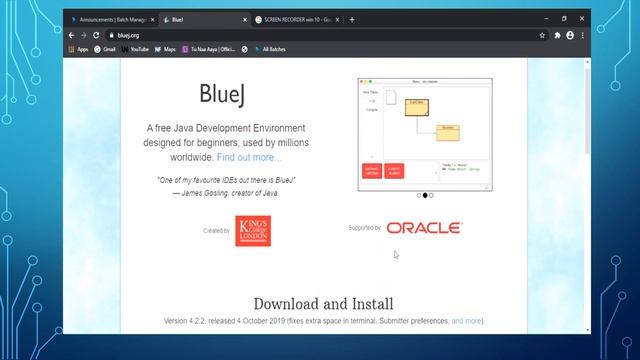
Task: Open the All Batches bookmark
Action: pos(270,49)
